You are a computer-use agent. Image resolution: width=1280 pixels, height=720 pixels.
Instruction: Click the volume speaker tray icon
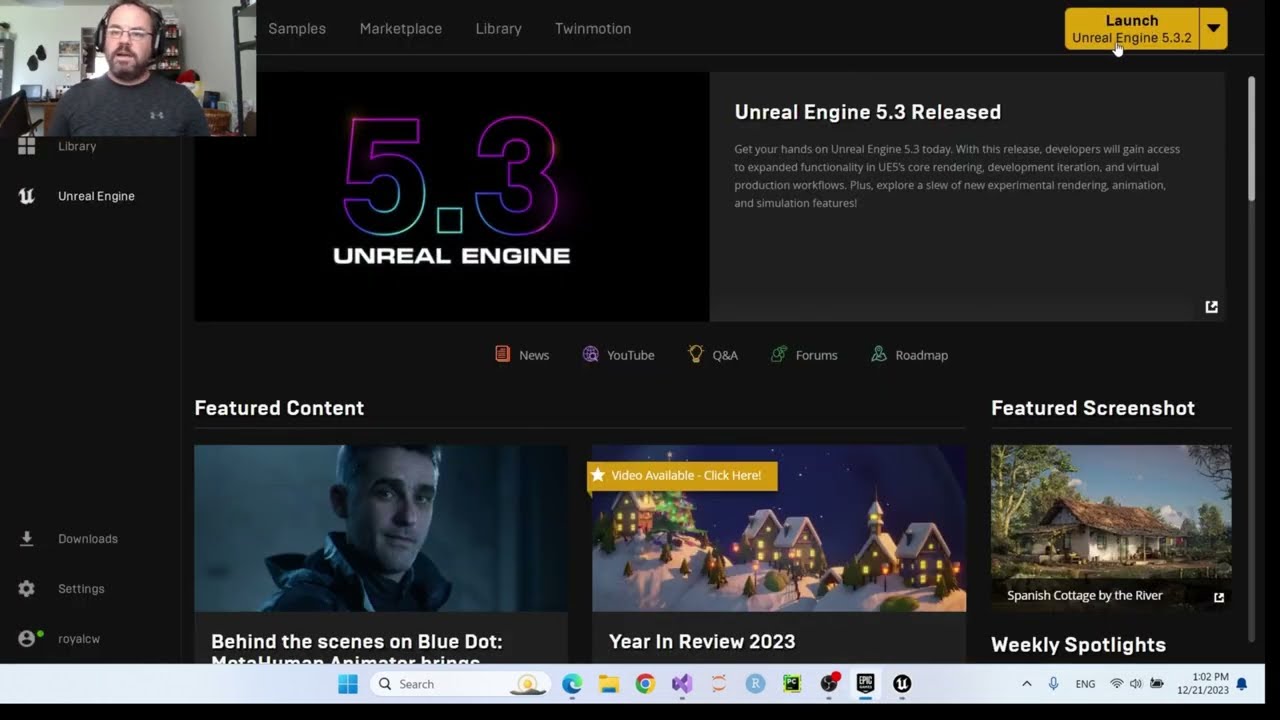coord(1136,684)
